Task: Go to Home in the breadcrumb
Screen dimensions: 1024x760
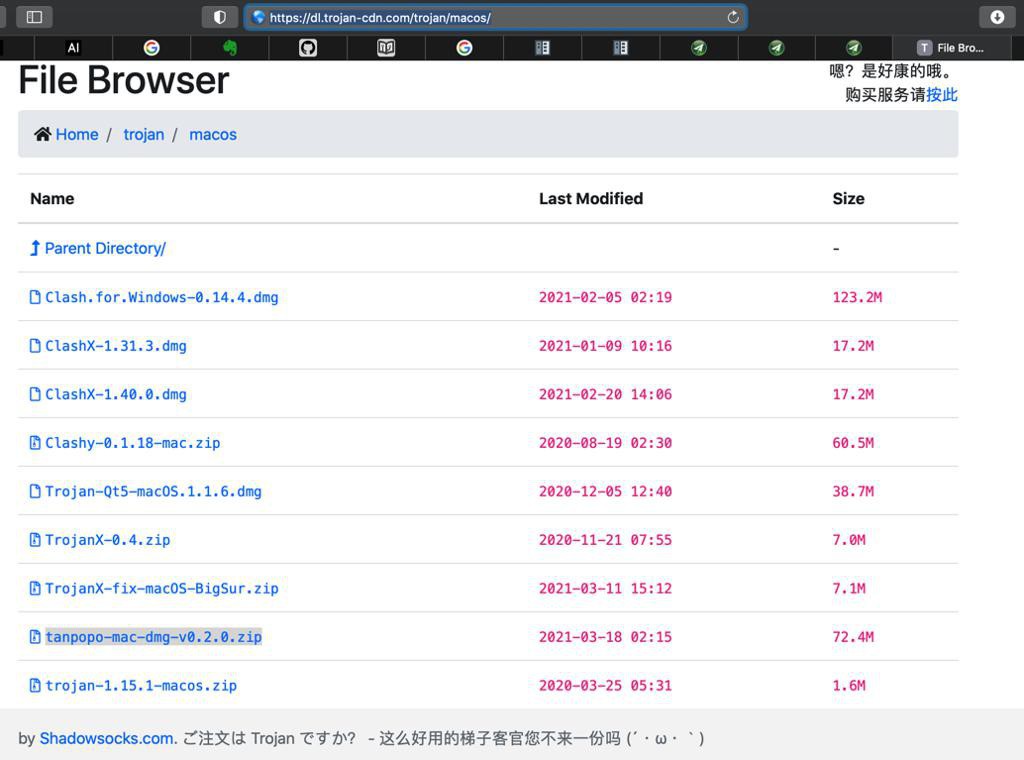Action: click(x=77, y=135)
